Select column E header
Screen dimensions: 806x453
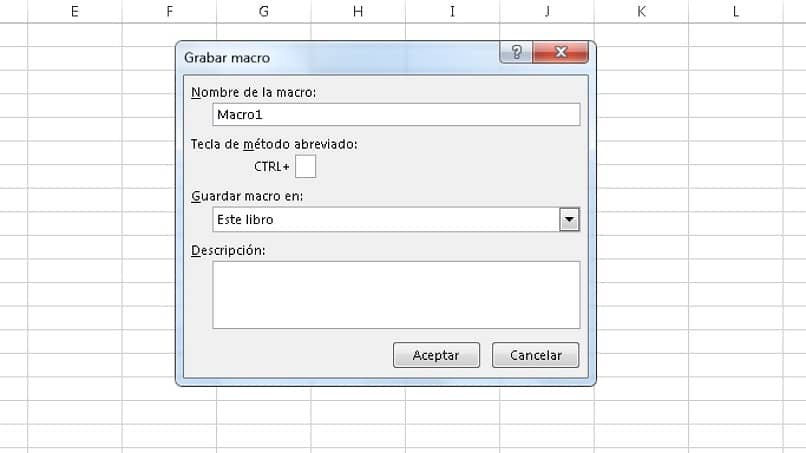pyautogui.click(x=75, y=11)
